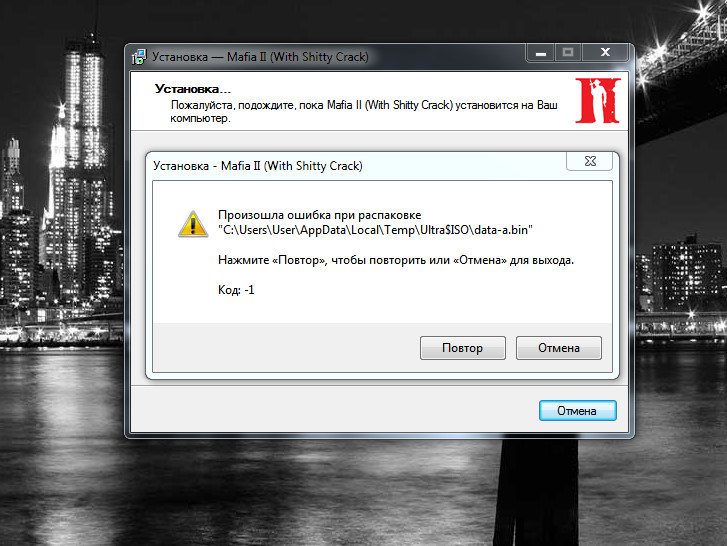The image size is (727, 546).
Task: Click the installer icon in the title bar
Action: coord(139,57)
